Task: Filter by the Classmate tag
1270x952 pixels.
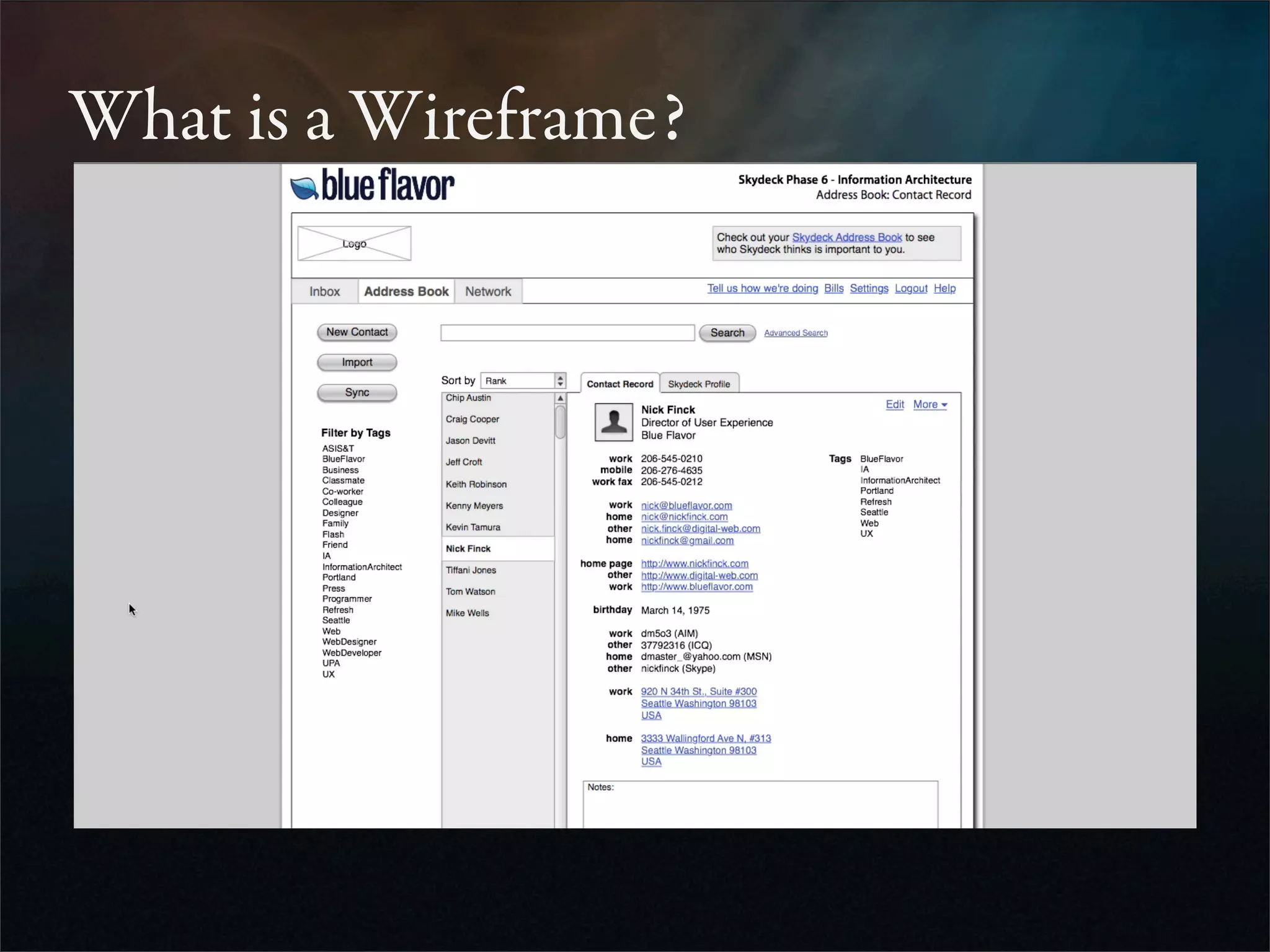Action: (343, 480)
